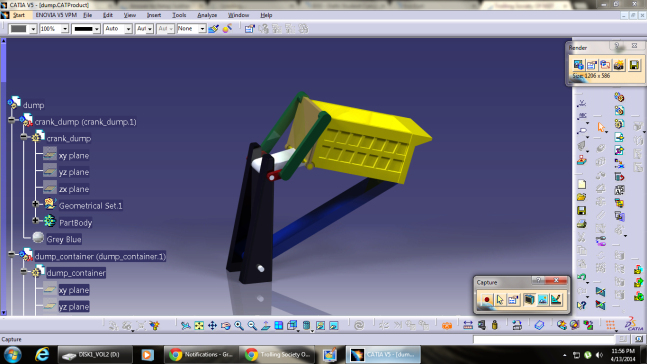Select yz plane under crank_dump
647x364 pixels.
[x=74, y=172]
